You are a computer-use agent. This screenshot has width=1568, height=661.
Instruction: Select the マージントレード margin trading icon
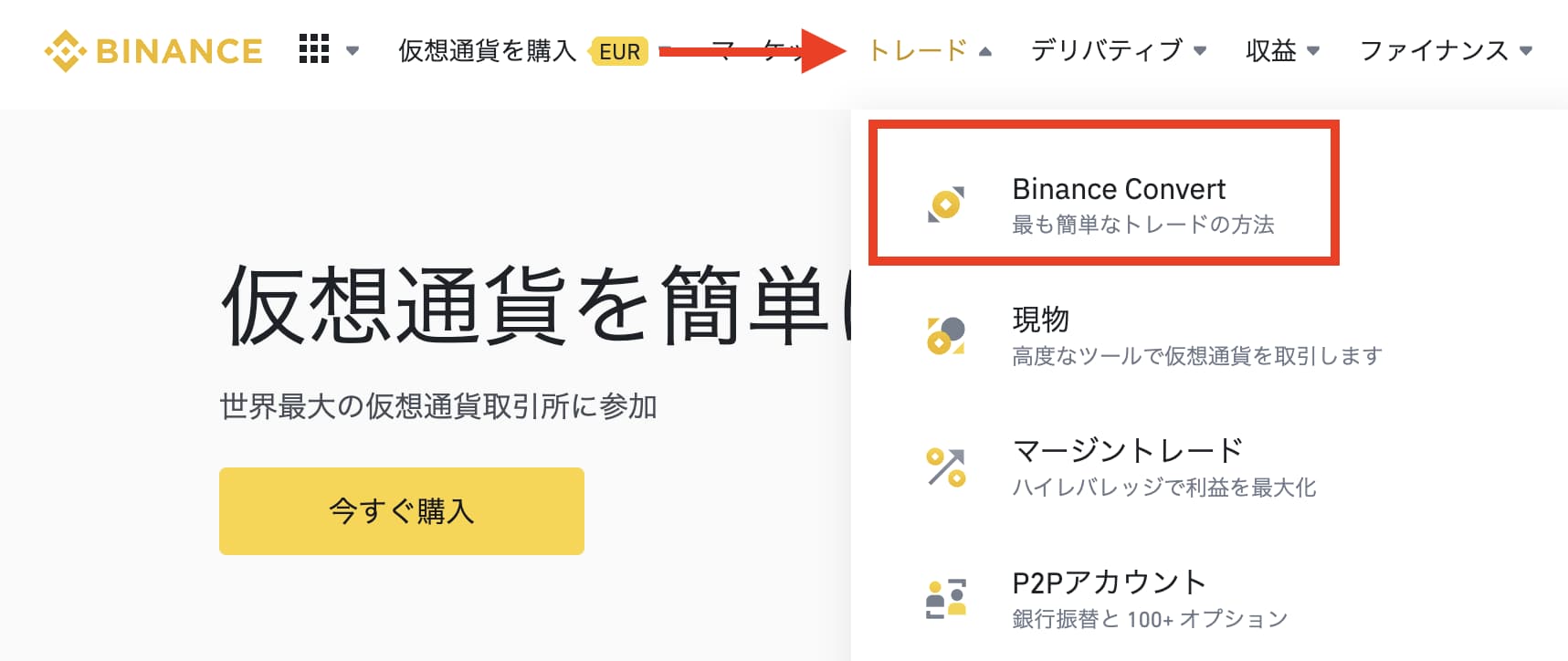[945, 466]
